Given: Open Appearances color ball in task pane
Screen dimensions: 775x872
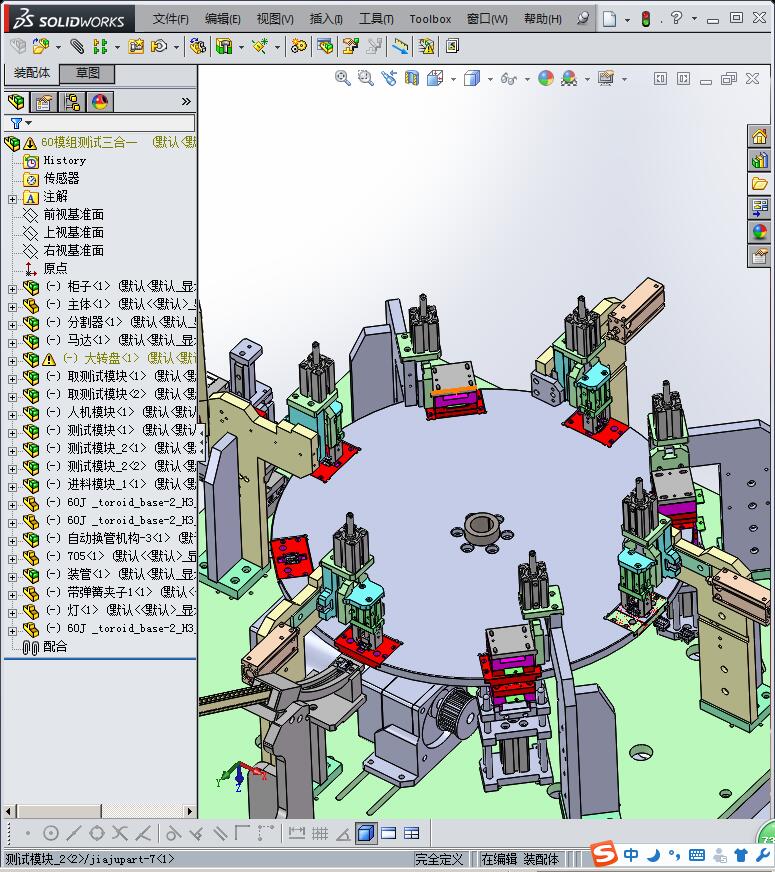Looking at the screenshot, I should pyautogui.click(x=759, y=232).
